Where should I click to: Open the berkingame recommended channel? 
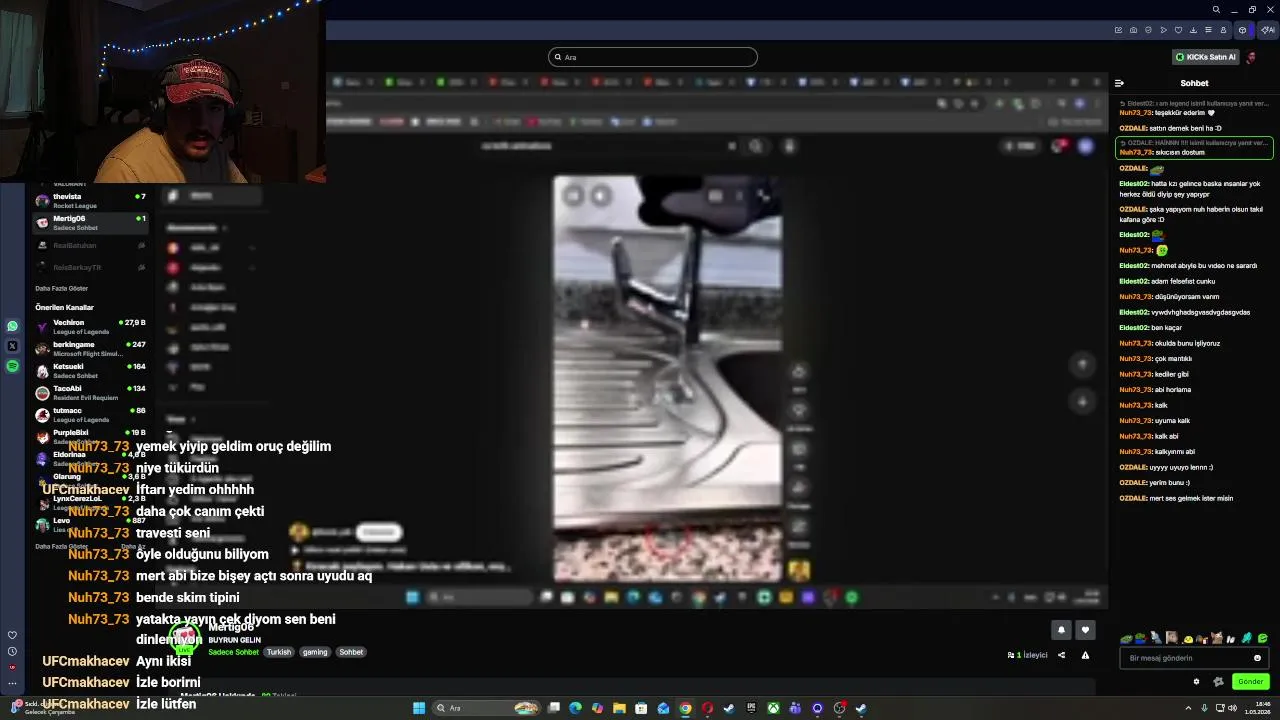click(91, 349)
